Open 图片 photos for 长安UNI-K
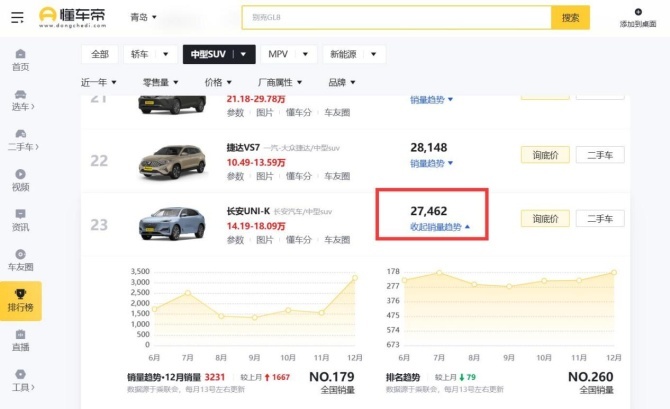Image resolution: width=670 pixels, height=409 pixels. pyautogui.click(x=264, y=240)
